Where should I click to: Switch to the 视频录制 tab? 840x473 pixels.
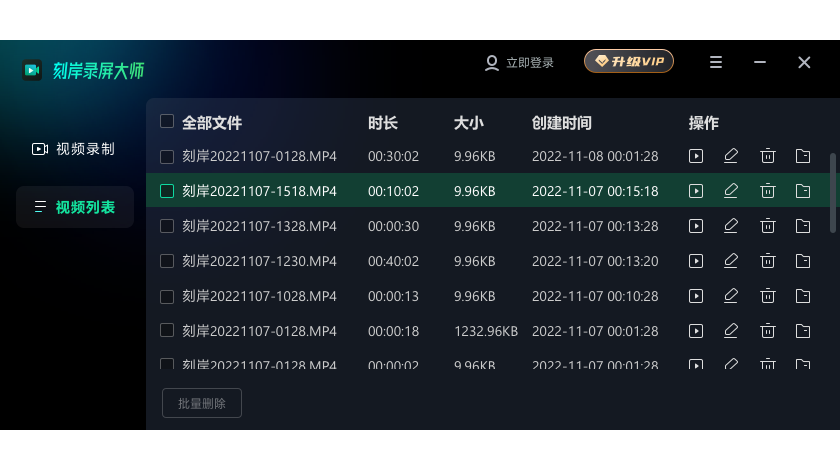point(74,149)
